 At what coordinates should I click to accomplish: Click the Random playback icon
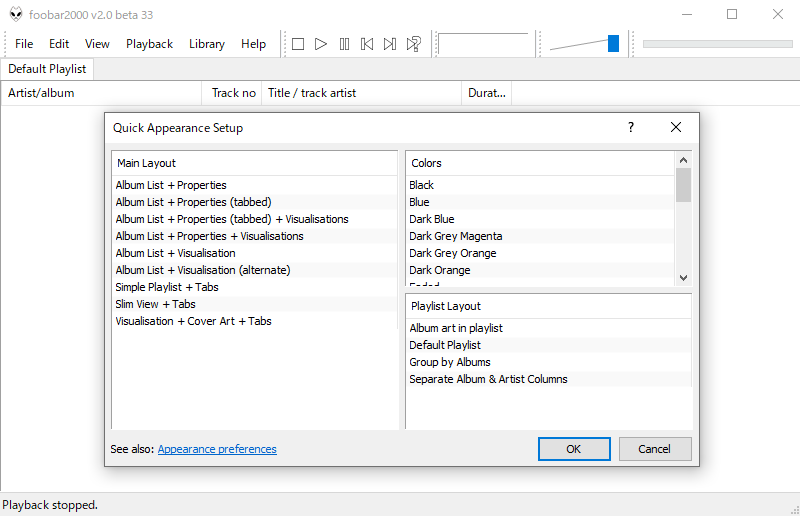coord(414,44)
